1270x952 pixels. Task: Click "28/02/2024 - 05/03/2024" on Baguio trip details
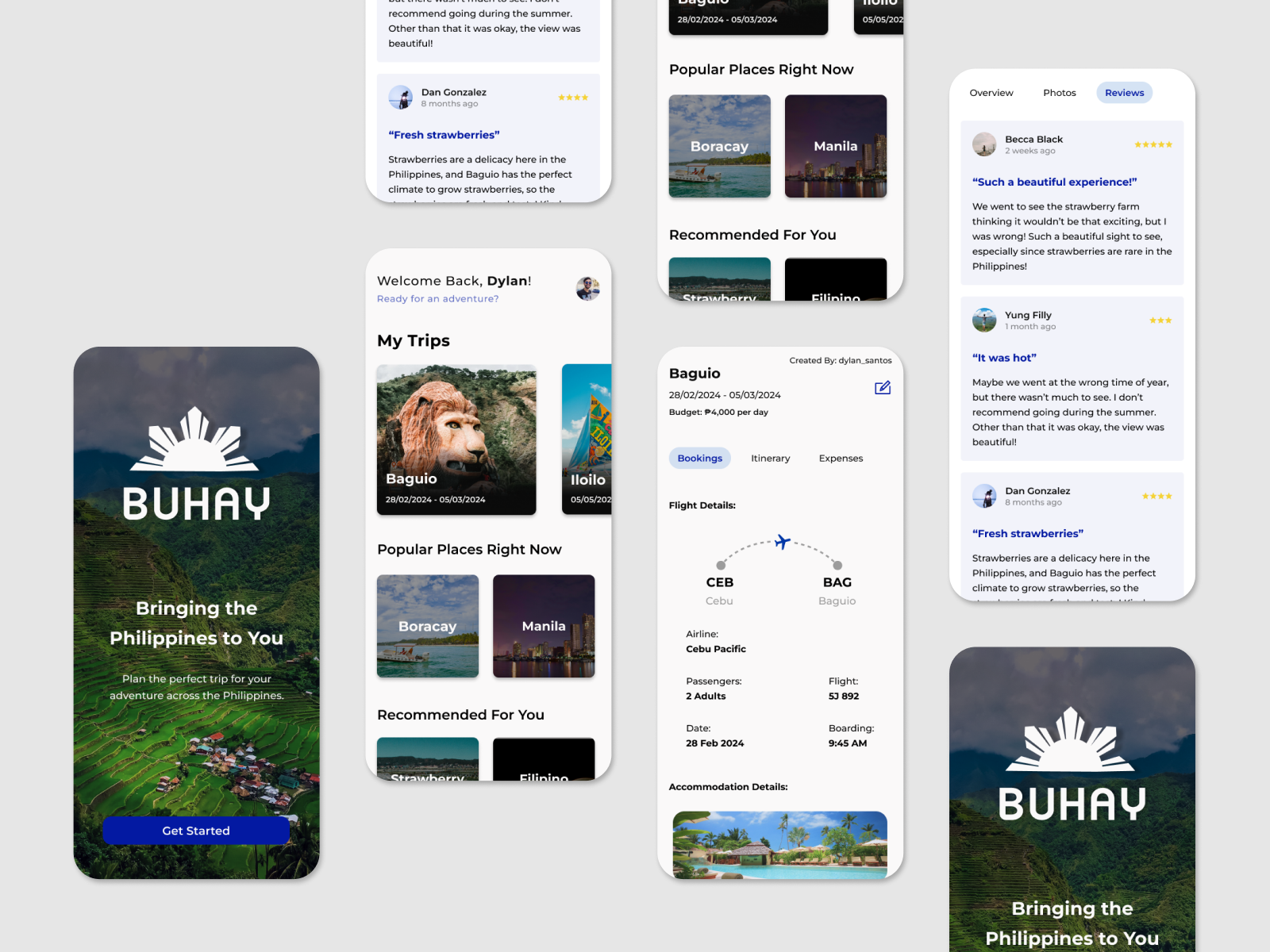coord(725,395)
